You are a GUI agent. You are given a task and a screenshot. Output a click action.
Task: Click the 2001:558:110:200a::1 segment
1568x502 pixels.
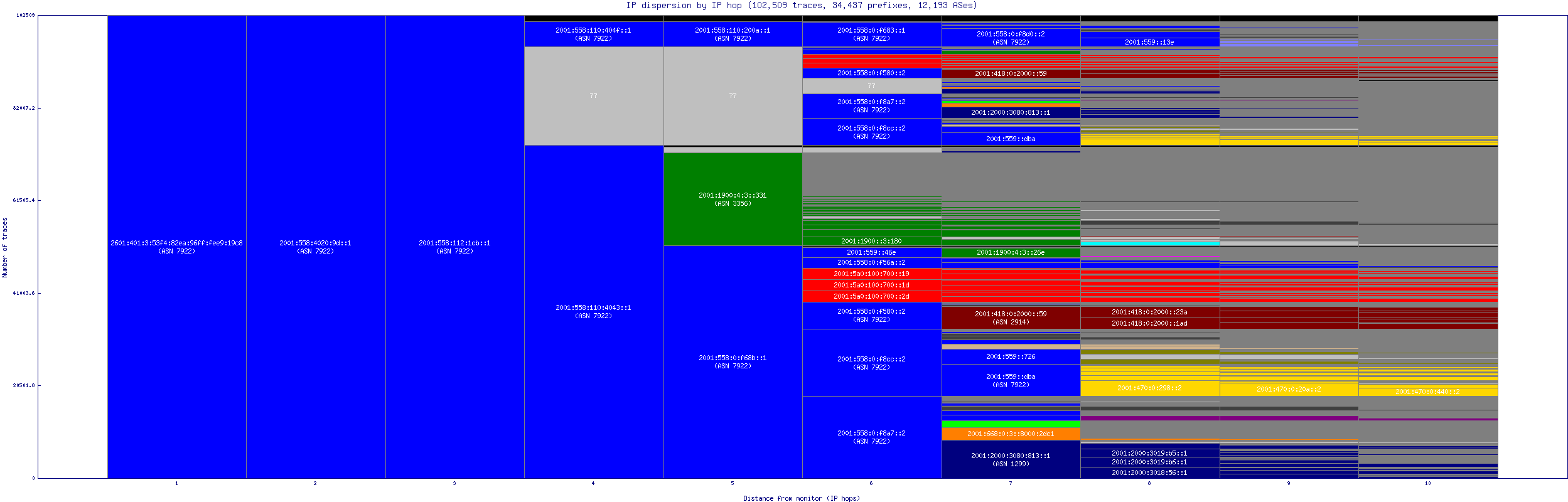[x=733, y=34]
